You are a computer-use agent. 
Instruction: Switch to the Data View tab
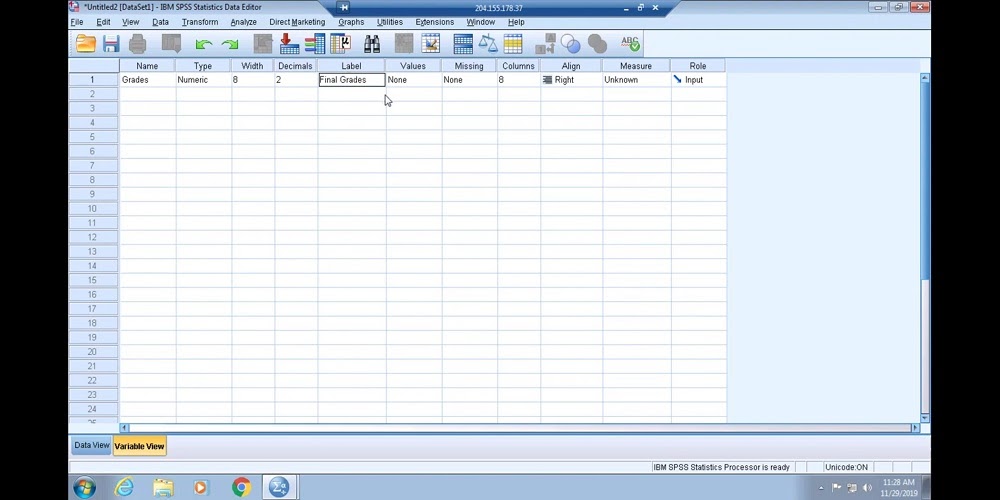click(x=91, y=446)
